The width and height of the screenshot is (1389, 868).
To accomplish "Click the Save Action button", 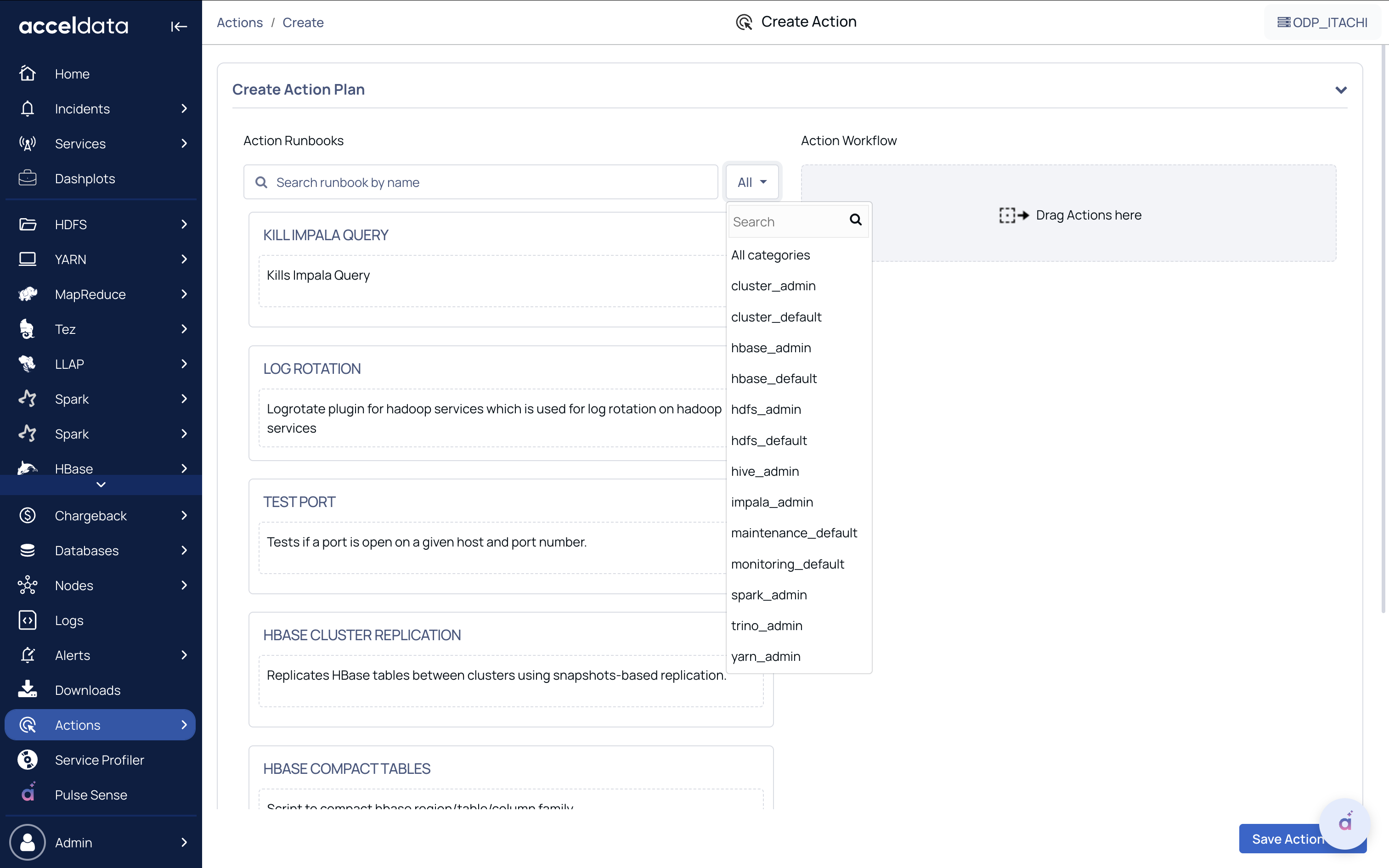I will coord(1287,839).
